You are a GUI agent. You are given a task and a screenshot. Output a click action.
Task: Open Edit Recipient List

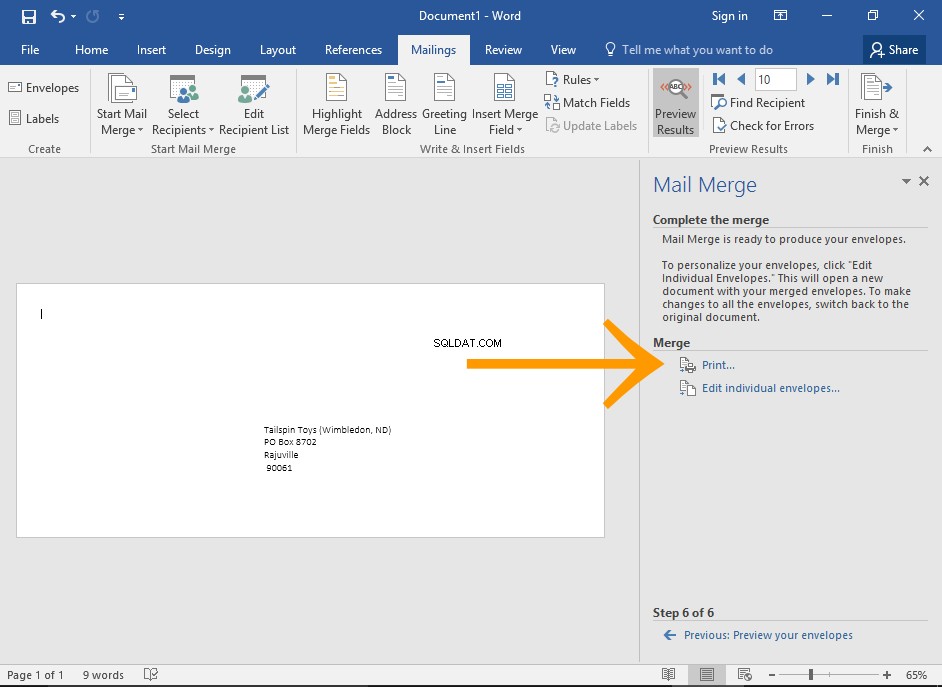pos(254,105)
